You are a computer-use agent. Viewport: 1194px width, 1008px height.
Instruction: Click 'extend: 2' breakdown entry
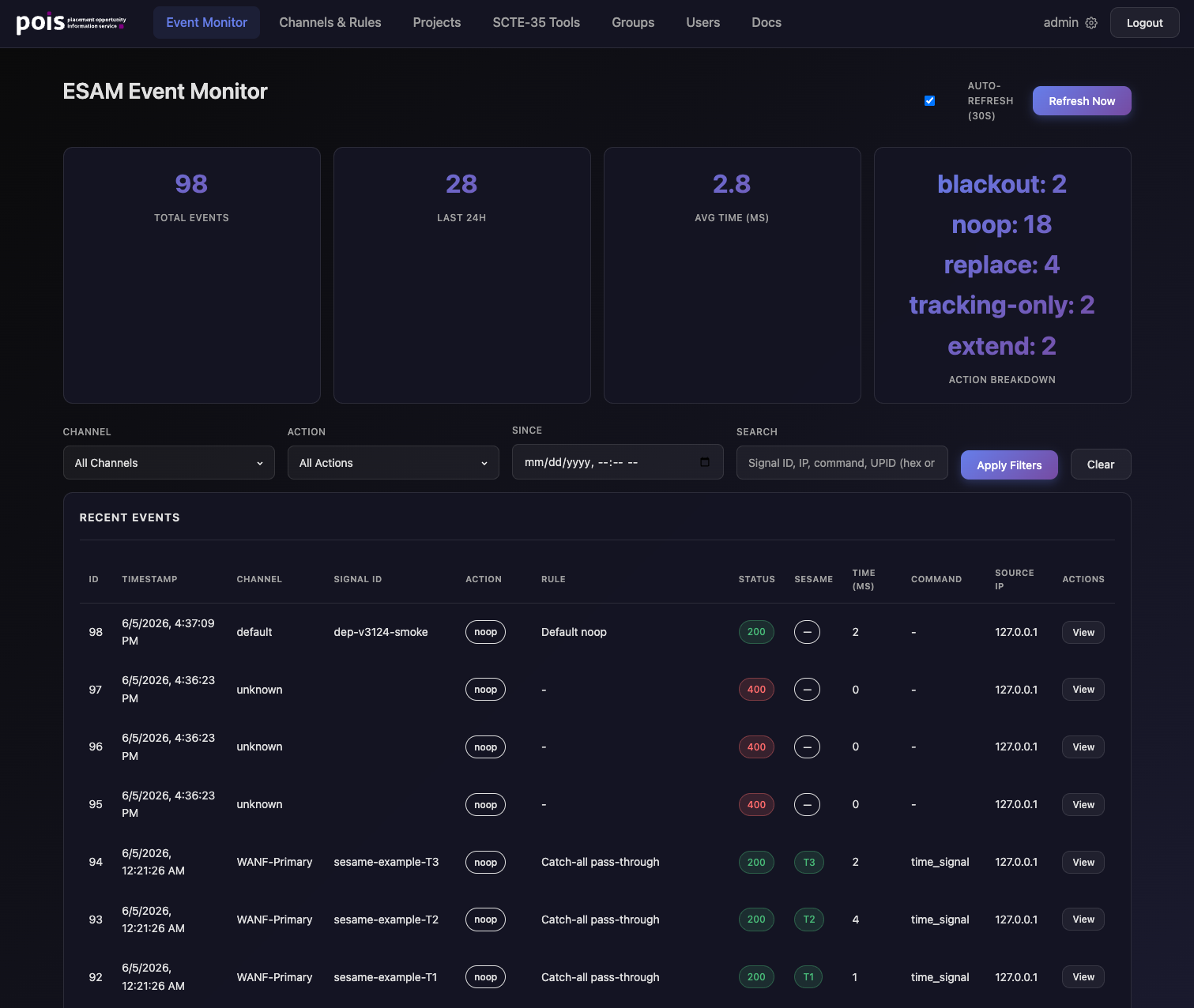click(1002, 346)
